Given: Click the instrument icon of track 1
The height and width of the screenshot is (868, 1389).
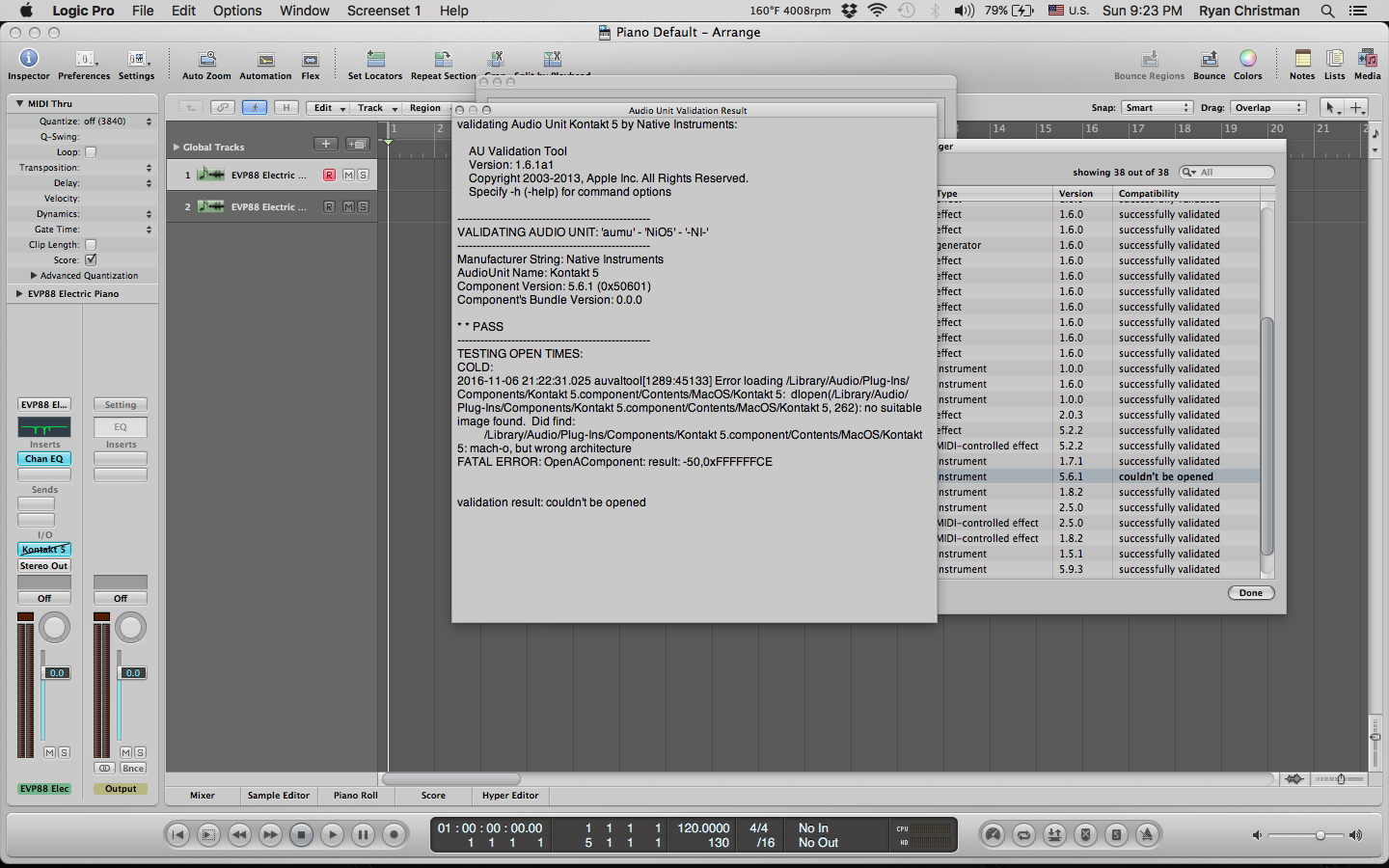Looking at the screenshot, I should (210, 175).
